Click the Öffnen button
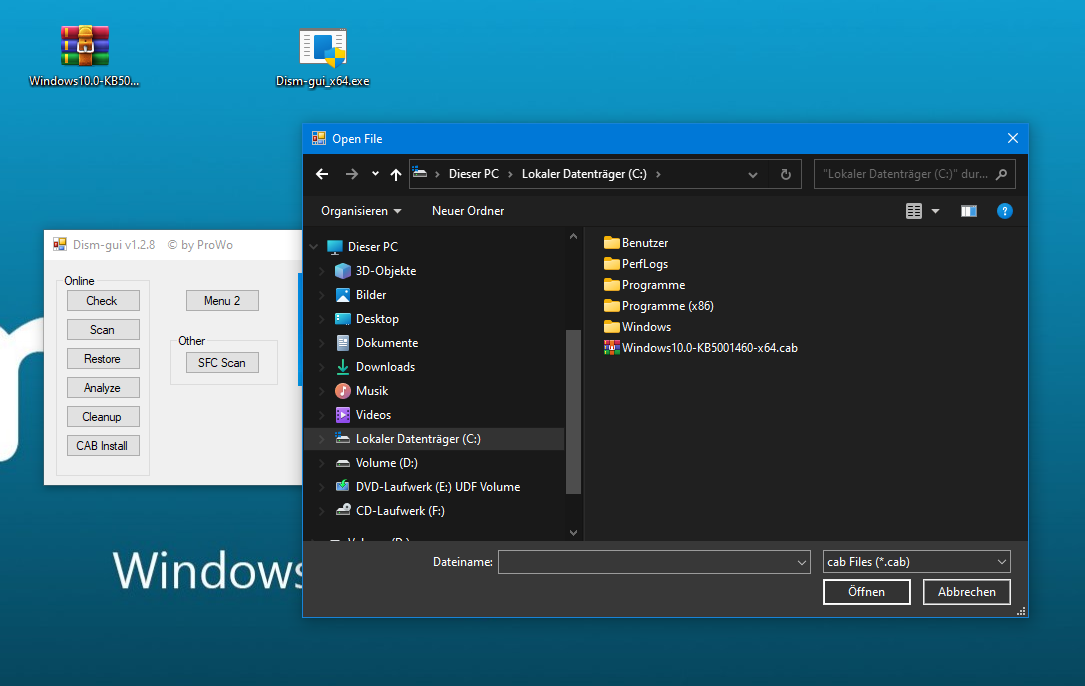Screen dimensions: 1085x686 point(866,592)
